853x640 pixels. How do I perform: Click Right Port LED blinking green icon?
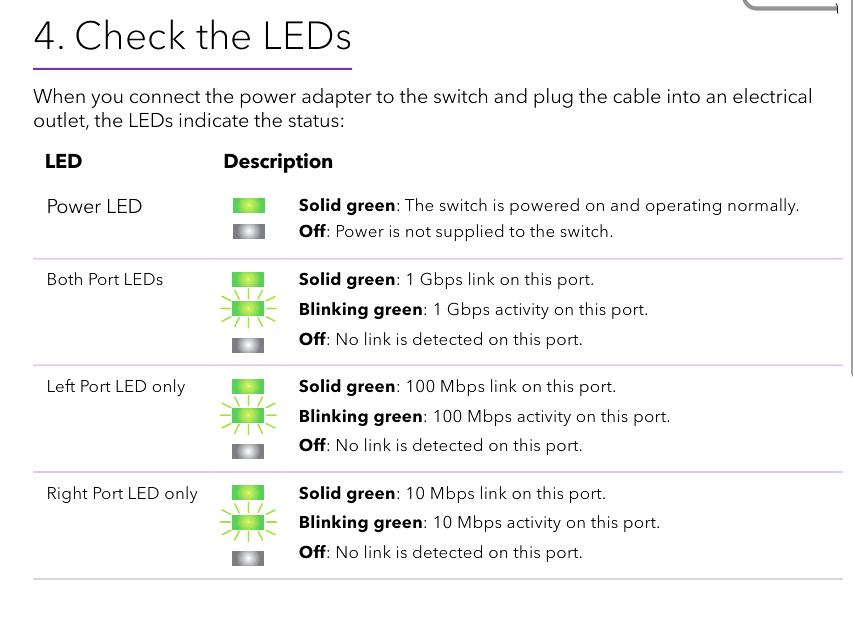(x=248, y=522)
